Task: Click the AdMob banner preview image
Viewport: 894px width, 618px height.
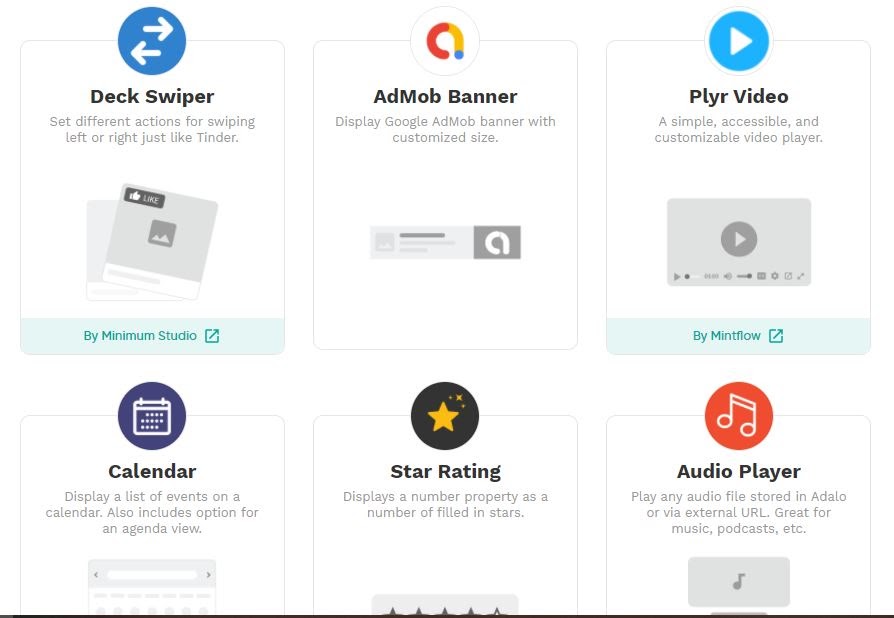Action: click(445, 242)
